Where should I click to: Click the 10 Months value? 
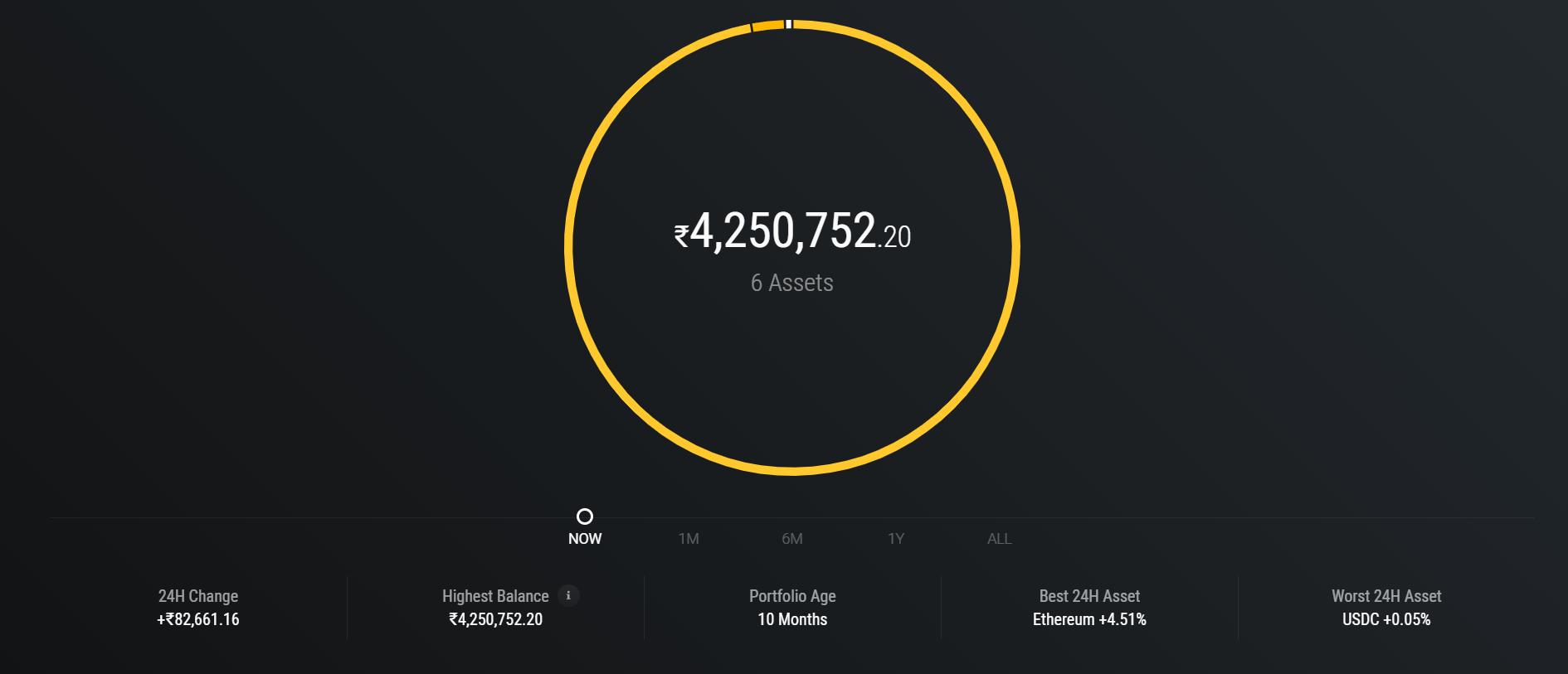tap(792, 619)
